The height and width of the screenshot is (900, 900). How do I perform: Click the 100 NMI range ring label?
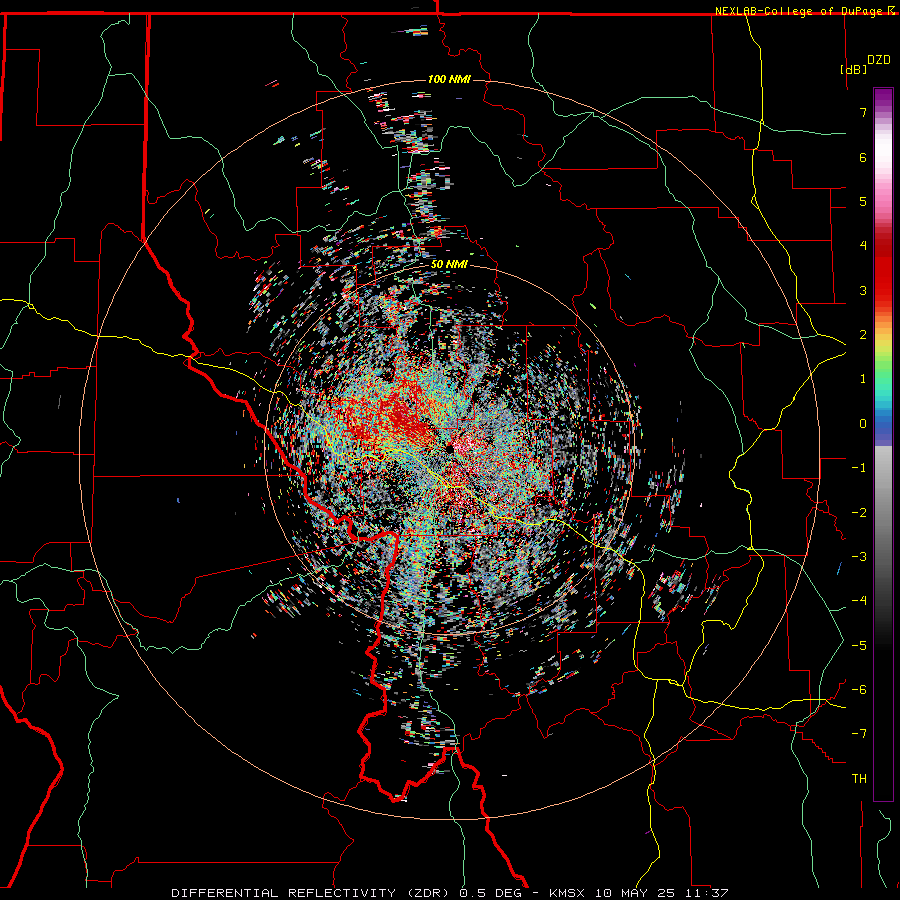tap(449, 79)
